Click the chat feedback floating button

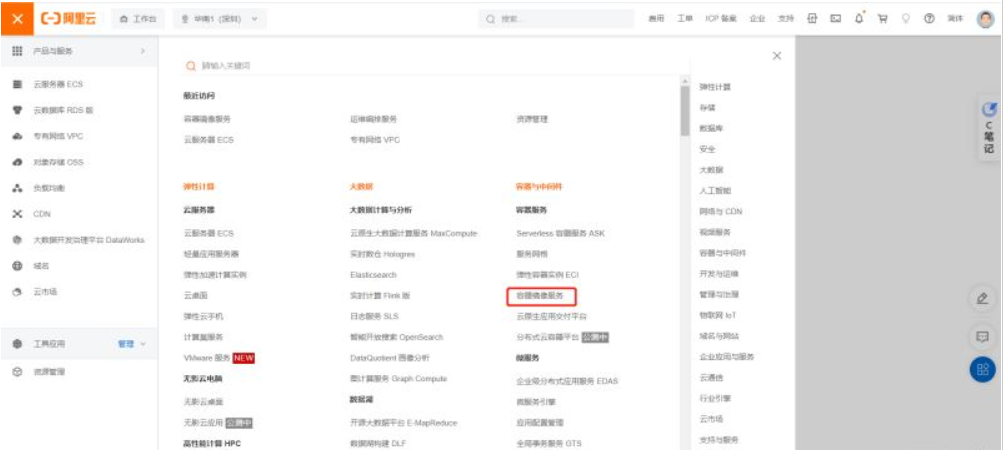pos(983,335)
